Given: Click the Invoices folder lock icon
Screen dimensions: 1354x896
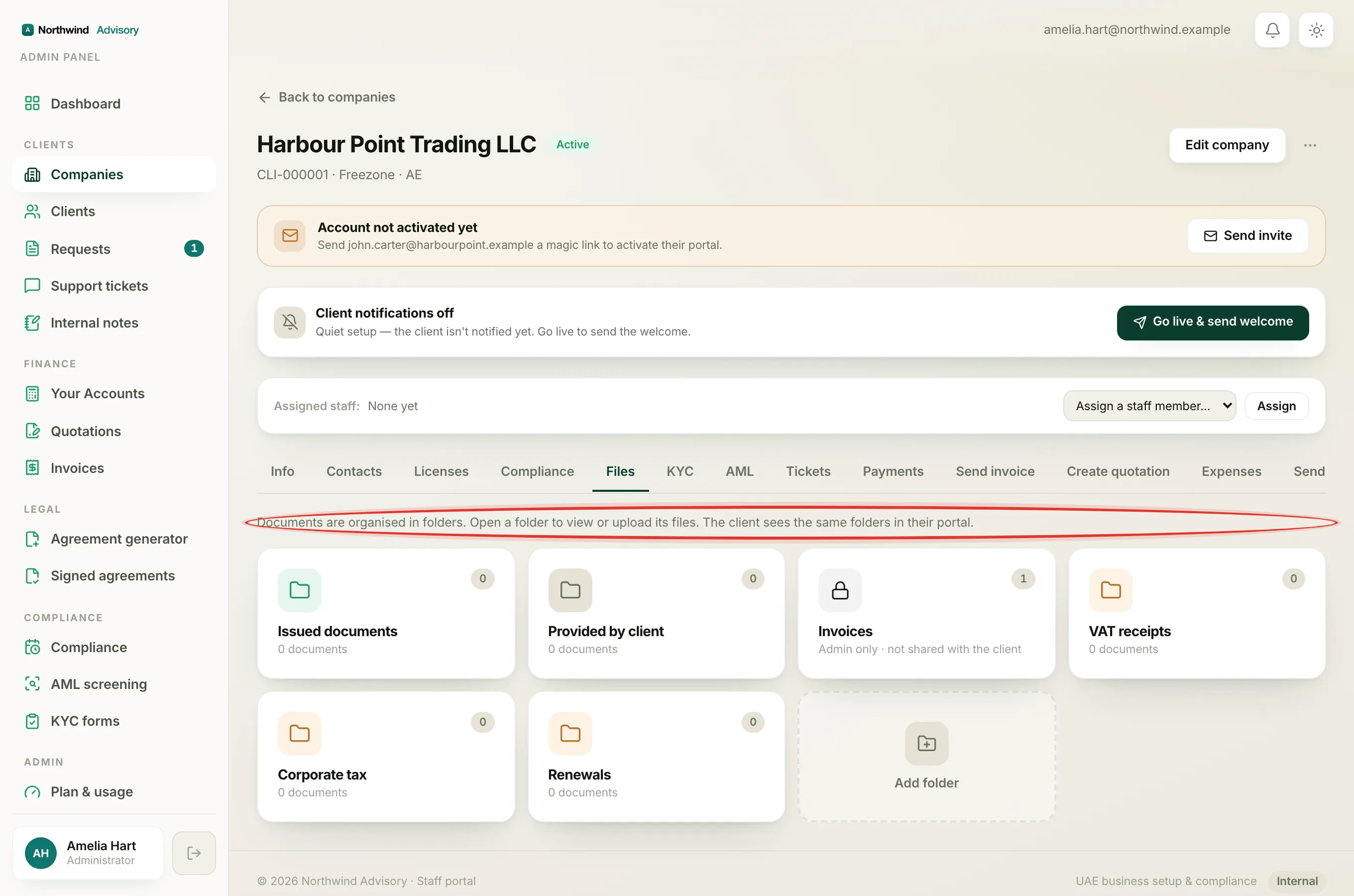Looking at the screenshot, I should tap(840, 590).
